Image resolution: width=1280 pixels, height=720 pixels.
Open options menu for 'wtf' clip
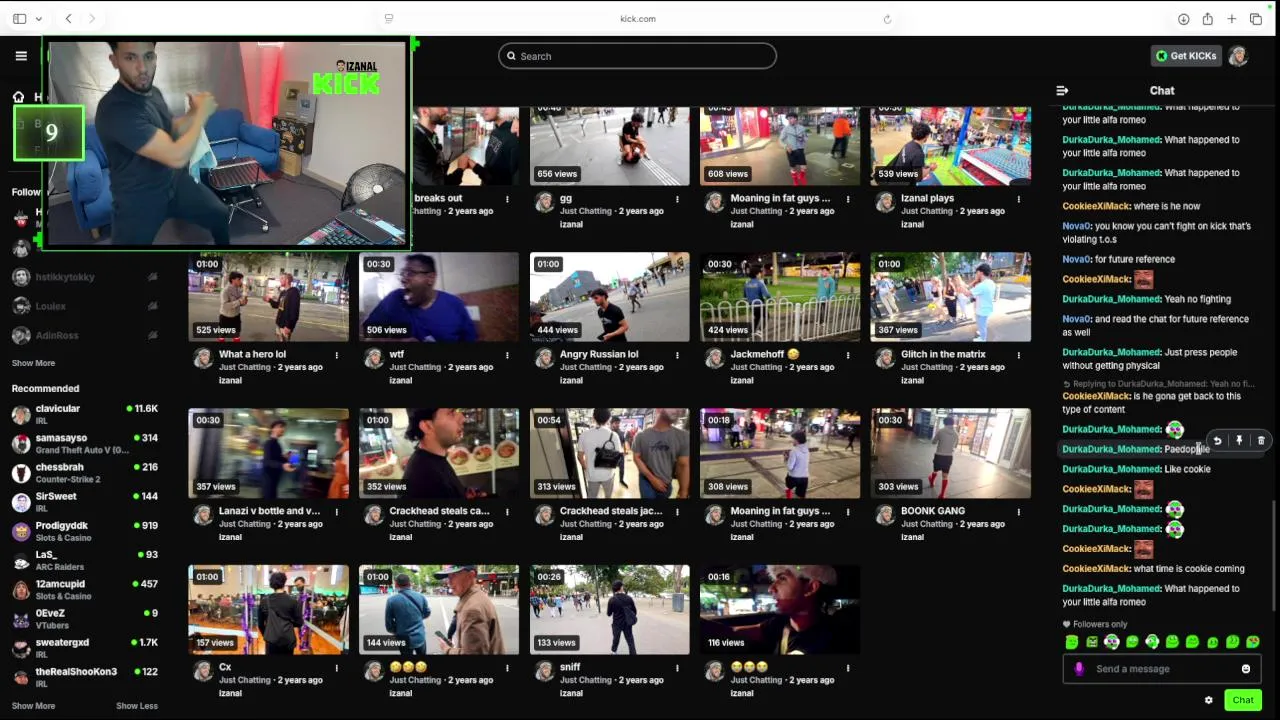coord(507,355)
